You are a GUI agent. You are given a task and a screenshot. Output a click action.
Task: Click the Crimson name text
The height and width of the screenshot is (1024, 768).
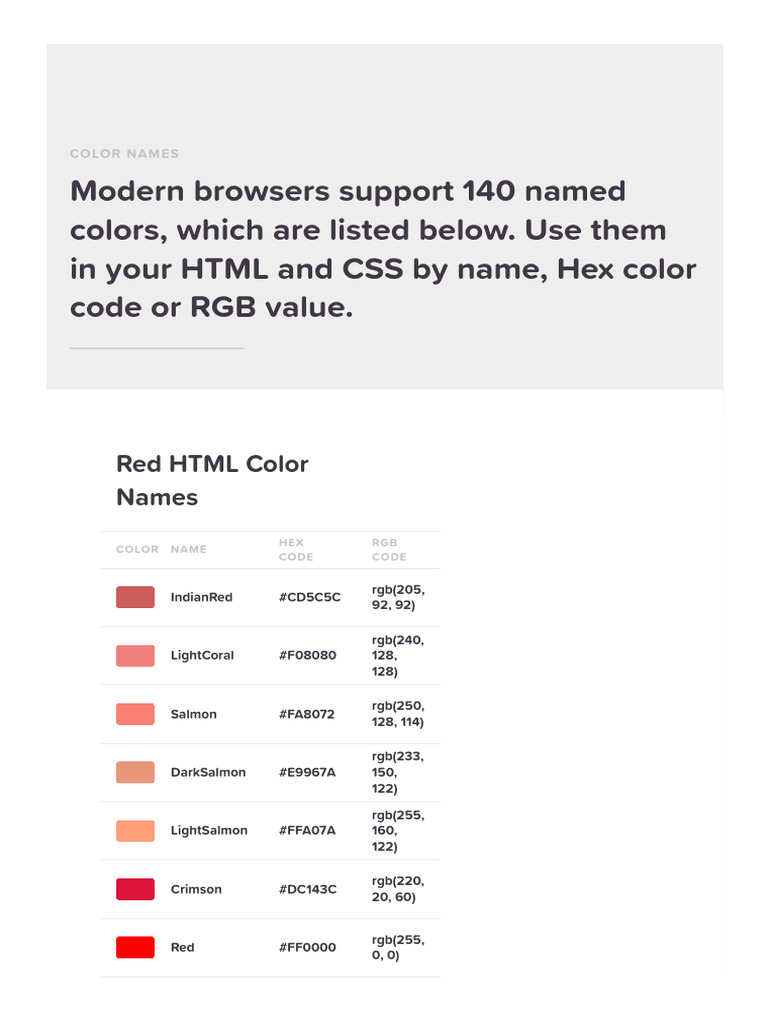tap(196, 889)
